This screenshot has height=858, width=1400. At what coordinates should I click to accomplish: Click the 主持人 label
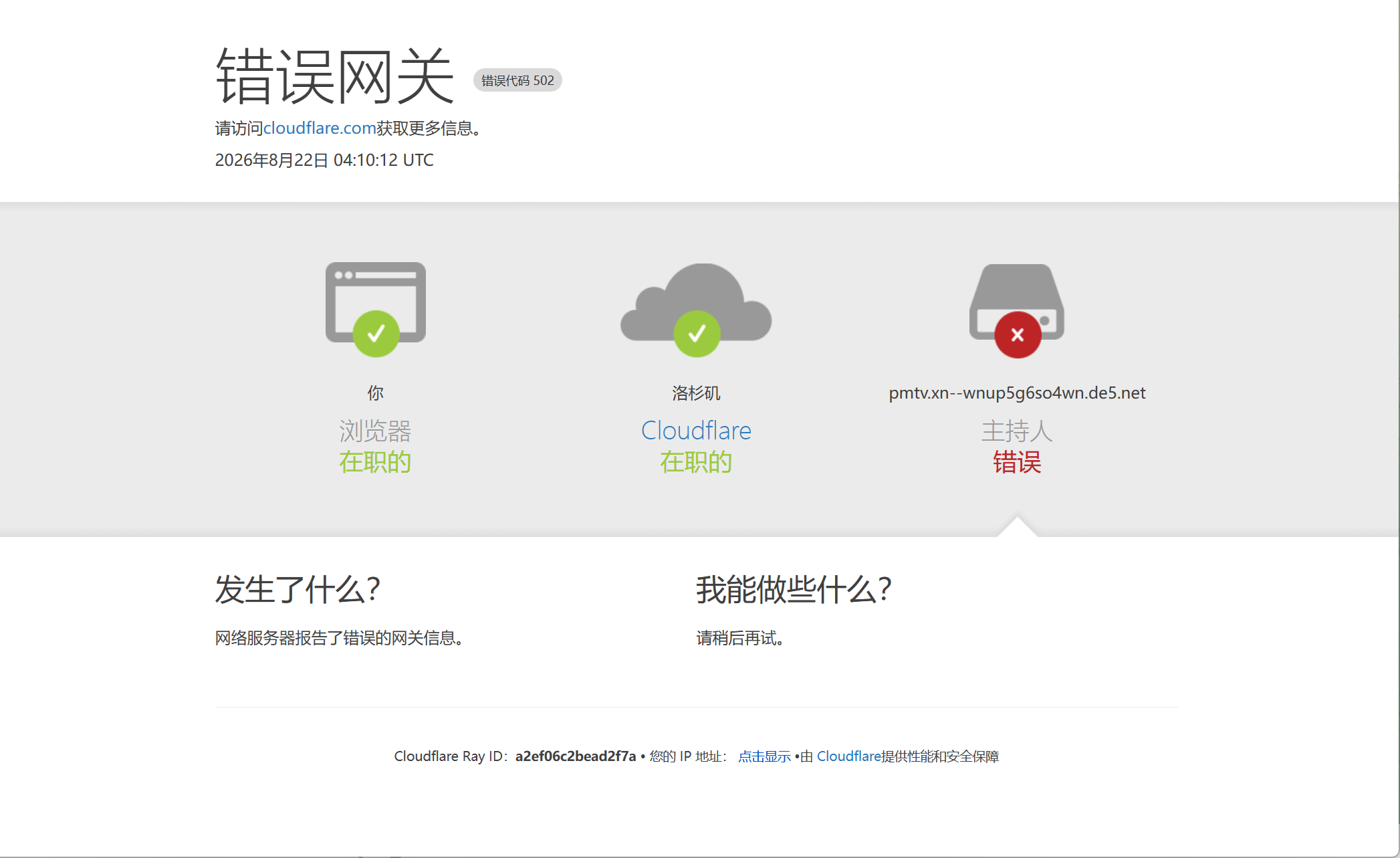click(1017, 431)
